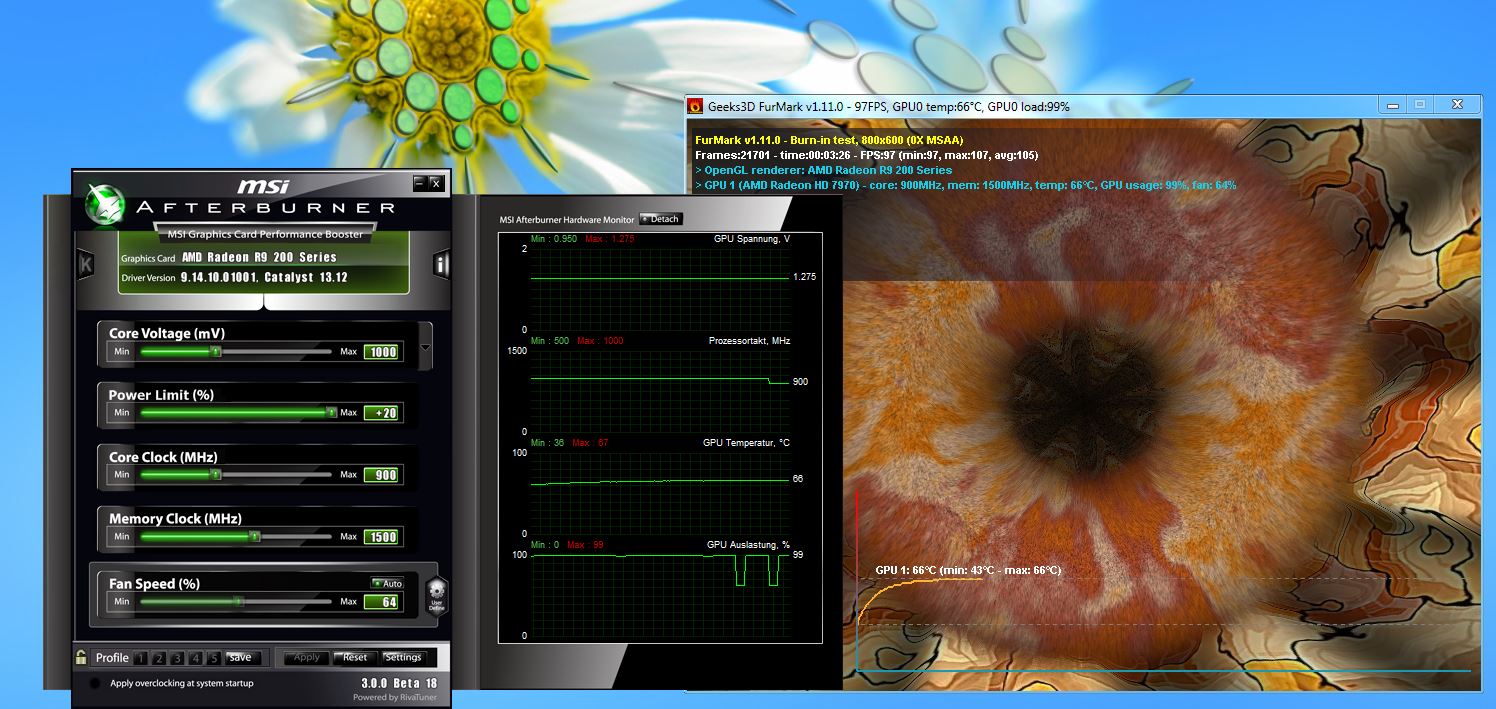Screen dimensions: 1496x709
Task: Click the Prozessortakt, MHz graph
Action: click(x=659, y=390)
